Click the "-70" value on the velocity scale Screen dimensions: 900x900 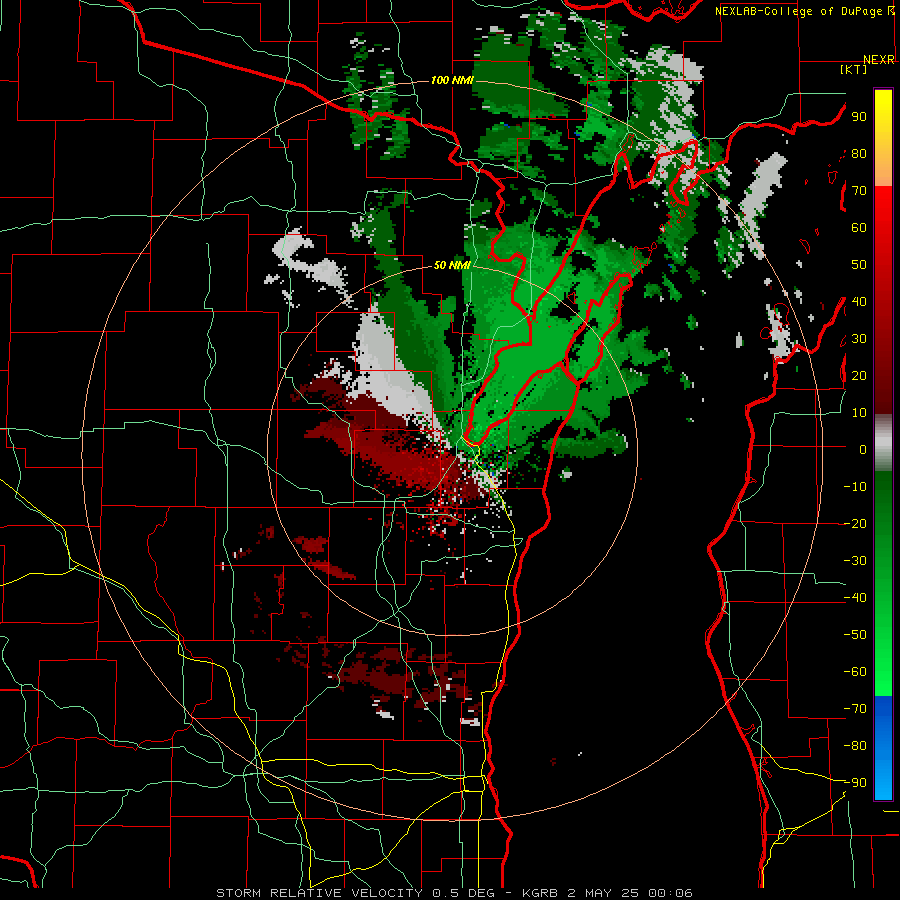click(x=855, y=708)
